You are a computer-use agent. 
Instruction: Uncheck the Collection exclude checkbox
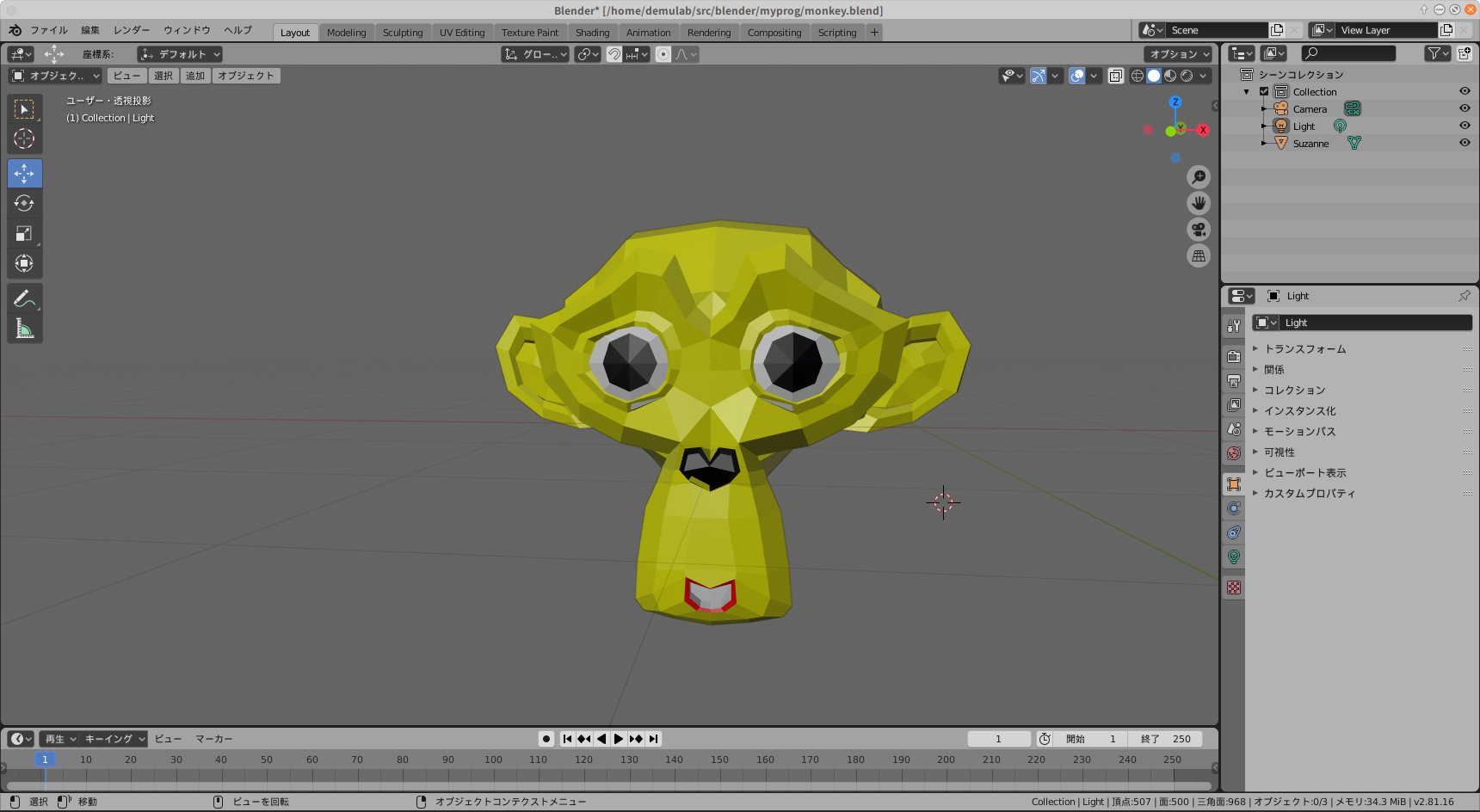[x=1264, y=92]
